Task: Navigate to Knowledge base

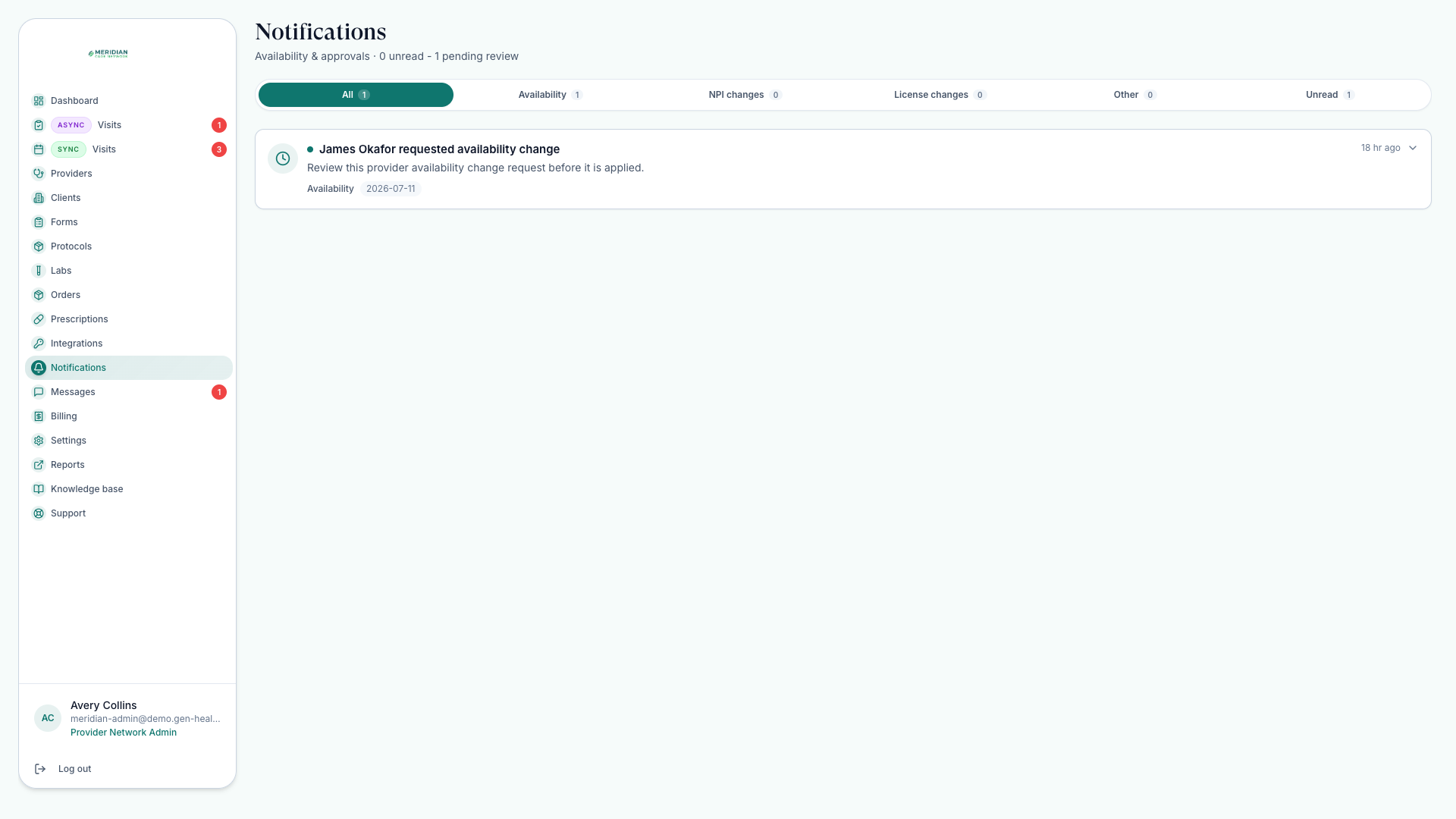Action: (129, 489)
